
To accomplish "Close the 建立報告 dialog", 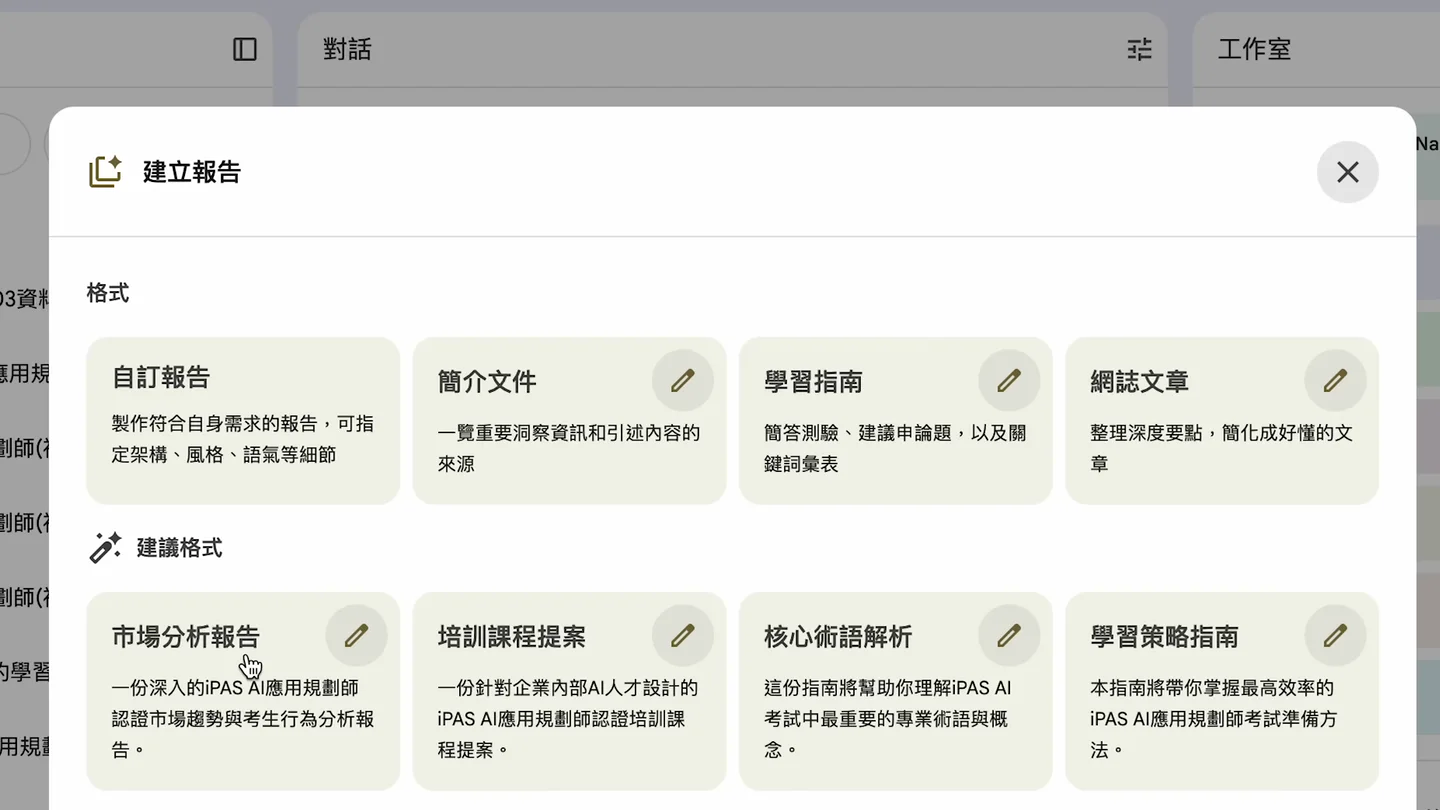I will (x=1347, y=172).
